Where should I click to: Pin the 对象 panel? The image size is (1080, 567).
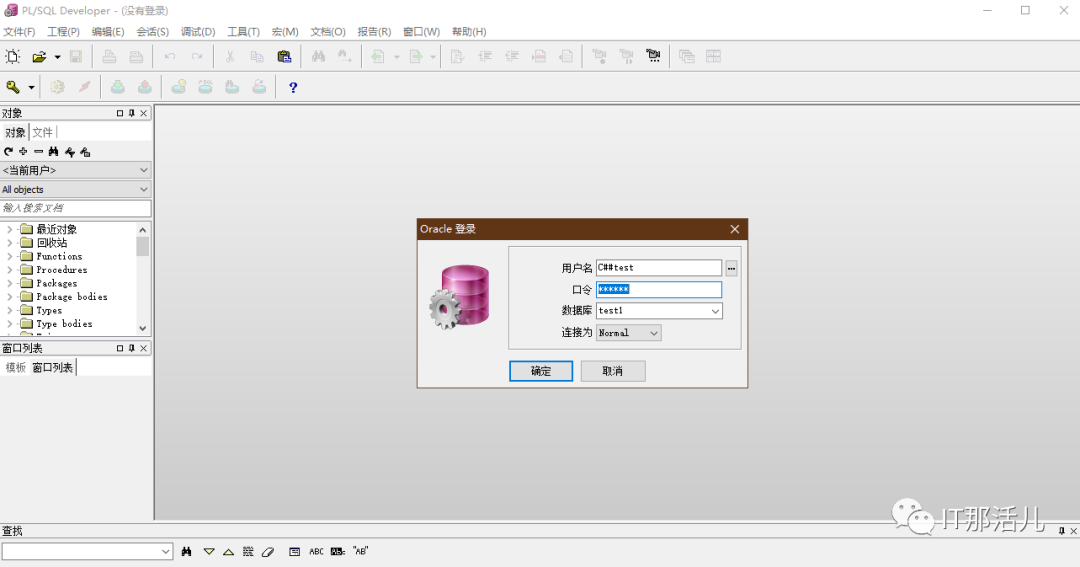point(132,113)
